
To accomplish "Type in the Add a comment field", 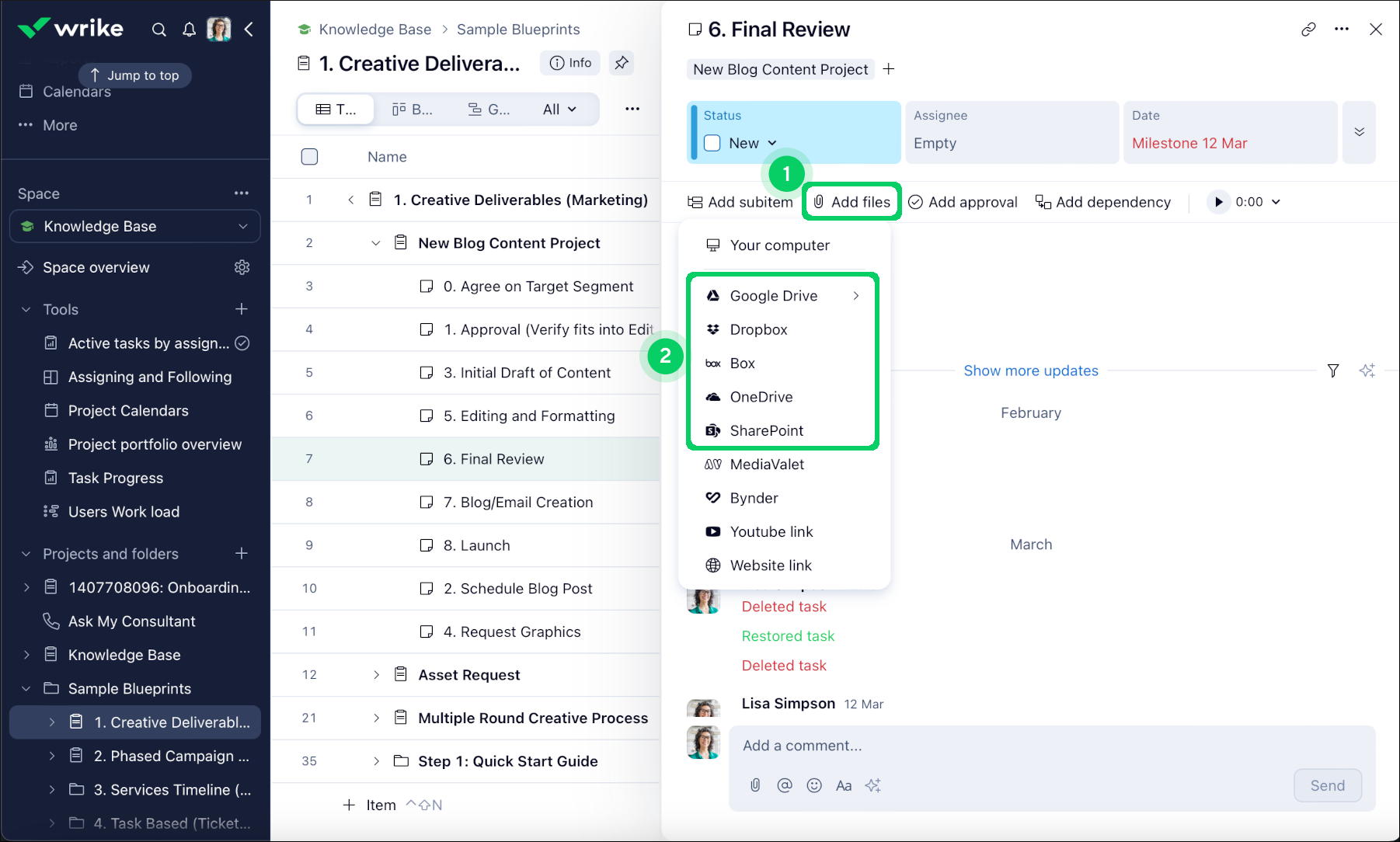I will [x=1010, y=746].
